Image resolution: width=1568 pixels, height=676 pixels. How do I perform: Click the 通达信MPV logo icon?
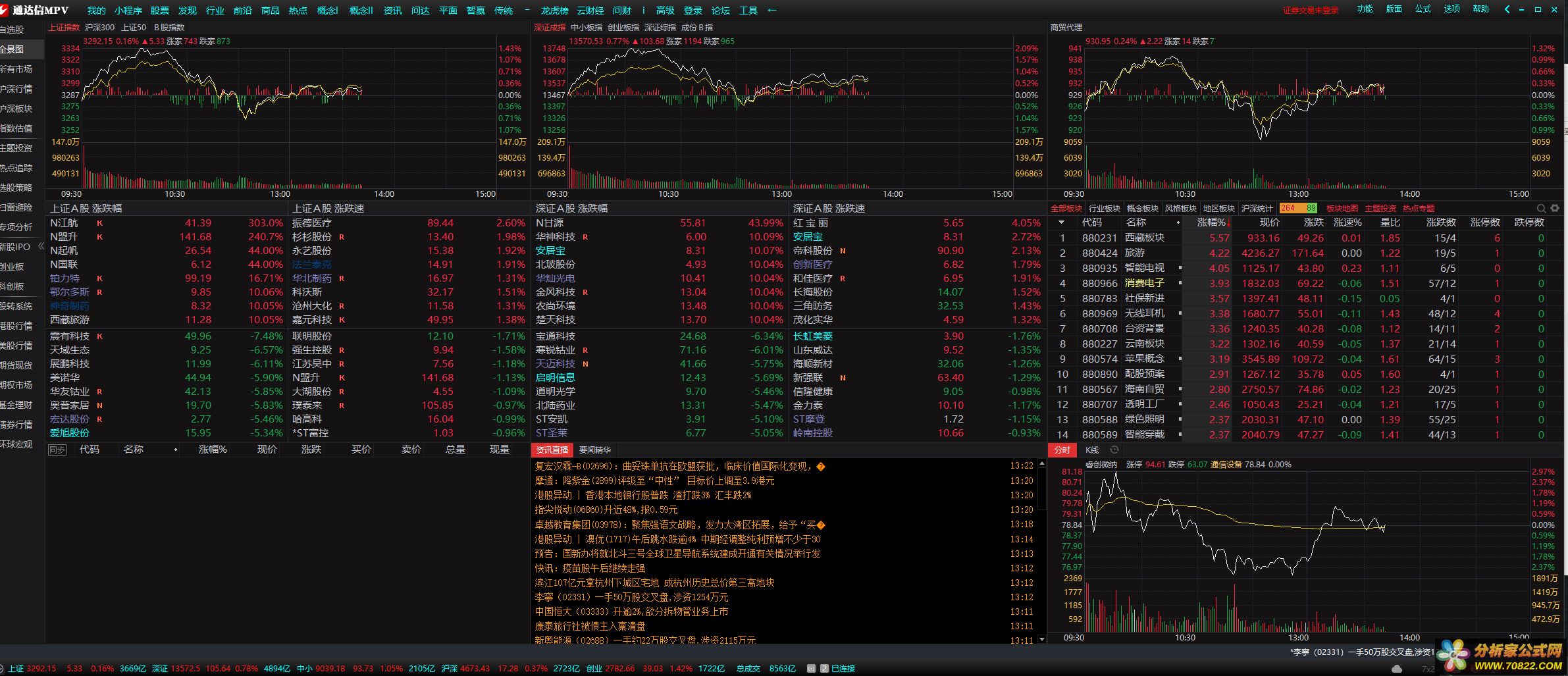tap(5, 10)
